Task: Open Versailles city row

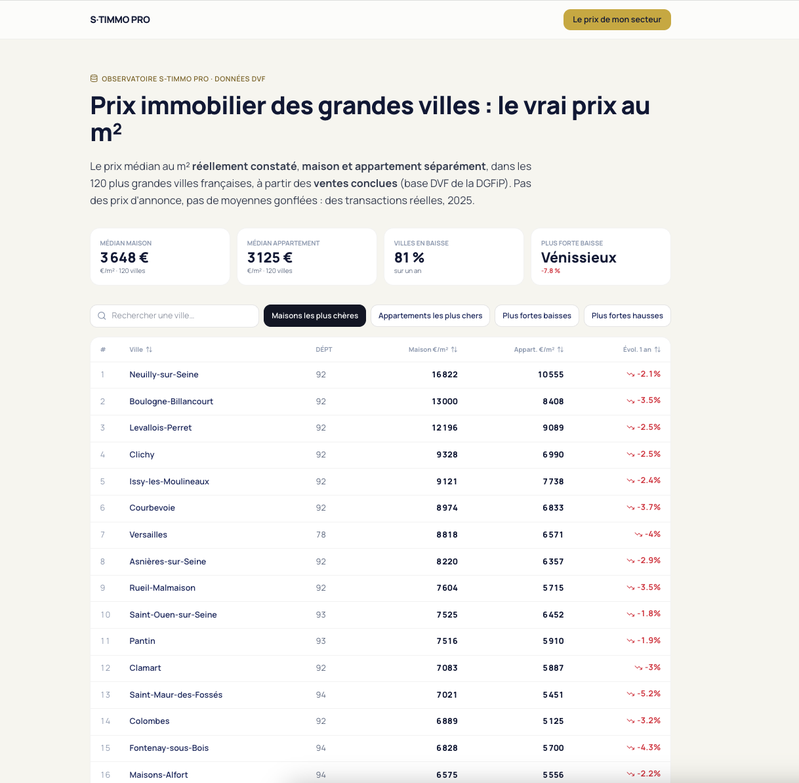Action: (x=380, y=535)
